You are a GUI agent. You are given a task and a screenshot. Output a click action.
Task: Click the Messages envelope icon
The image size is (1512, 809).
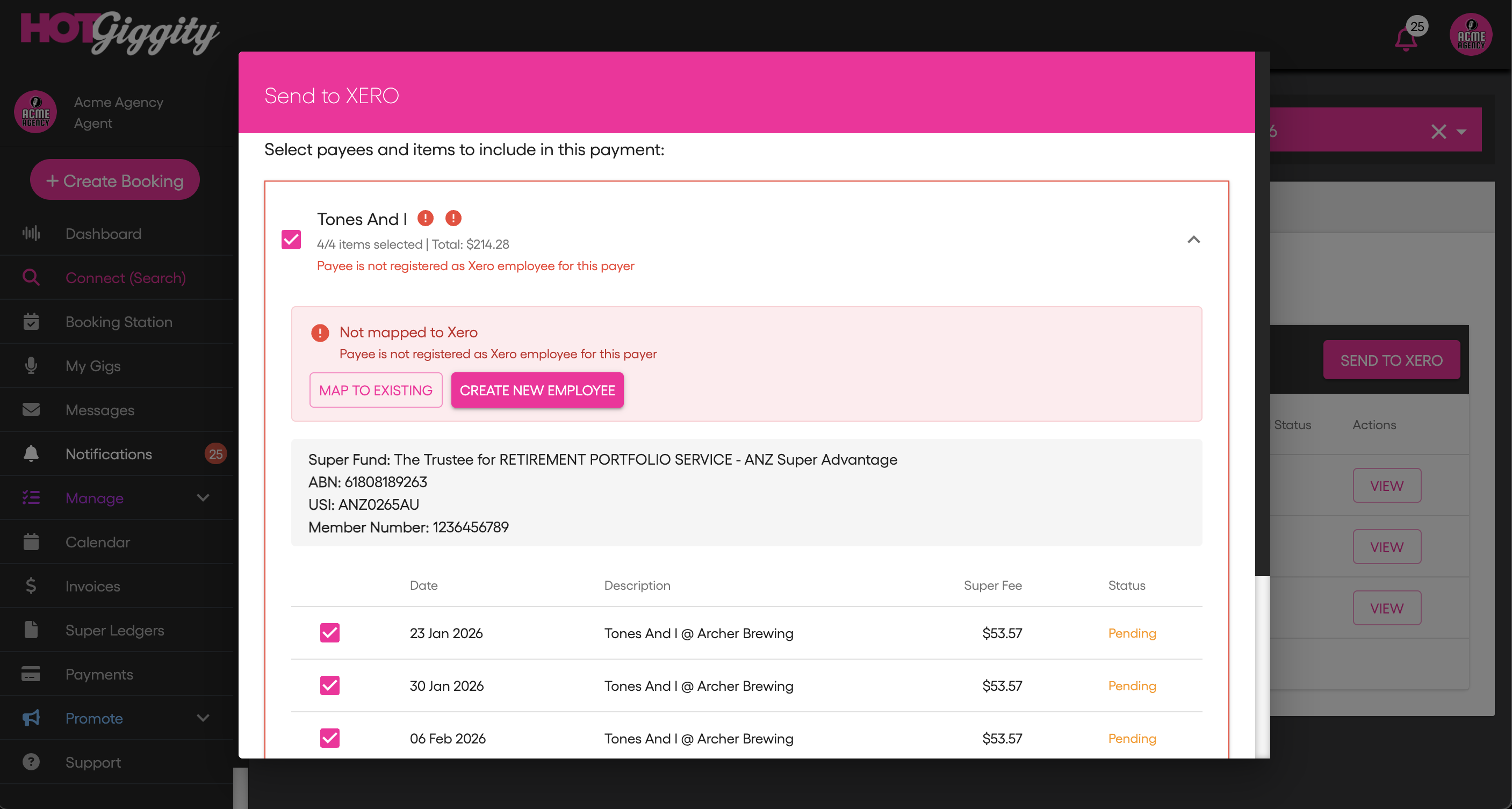(31, 409)
